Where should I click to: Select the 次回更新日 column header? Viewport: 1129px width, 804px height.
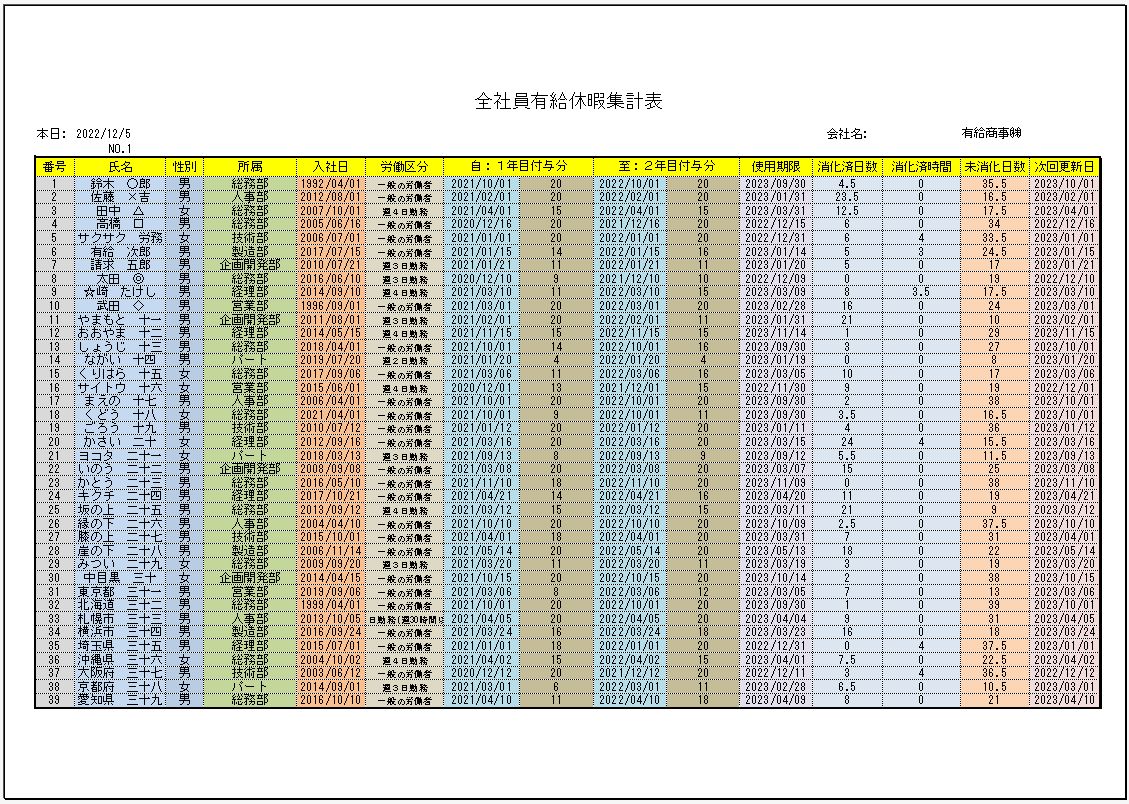[1065, 166]
